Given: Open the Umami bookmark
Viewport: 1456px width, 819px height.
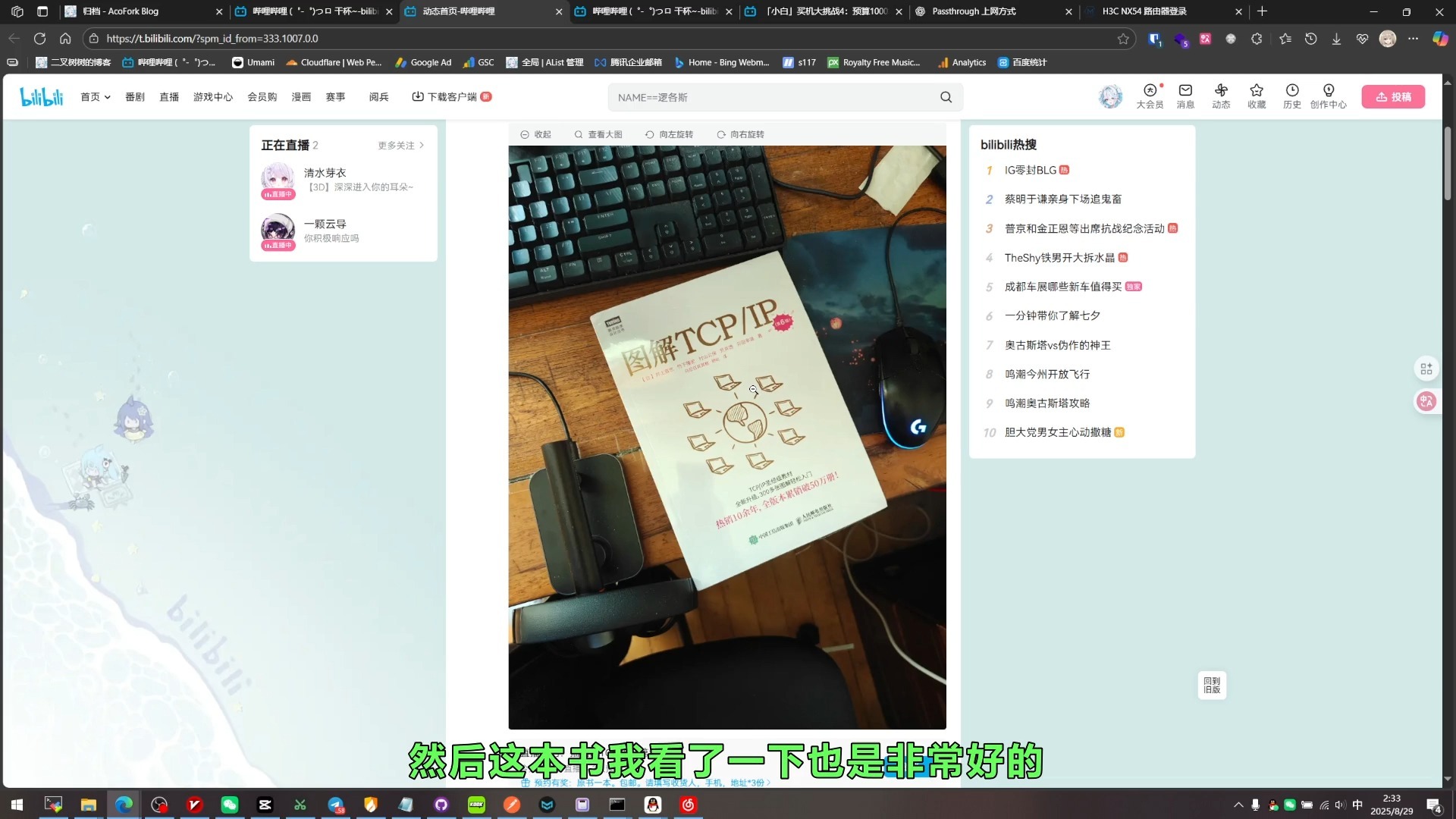Looking at the screenshot, I should click(x=253, y=63).
